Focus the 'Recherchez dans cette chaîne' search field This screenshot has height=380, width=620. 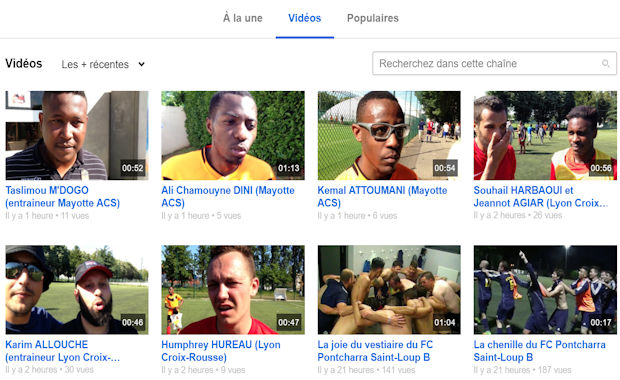[494, 63]
